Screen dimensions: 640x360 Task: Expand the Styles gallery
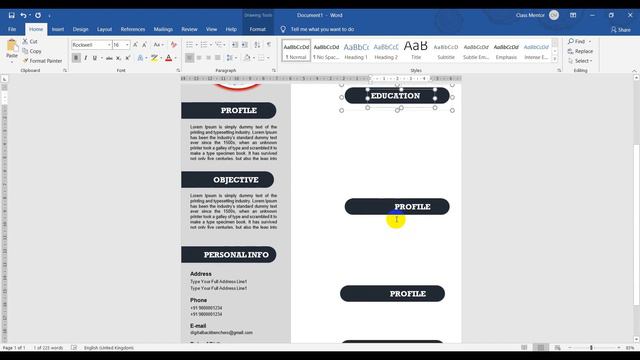[555, 59]
